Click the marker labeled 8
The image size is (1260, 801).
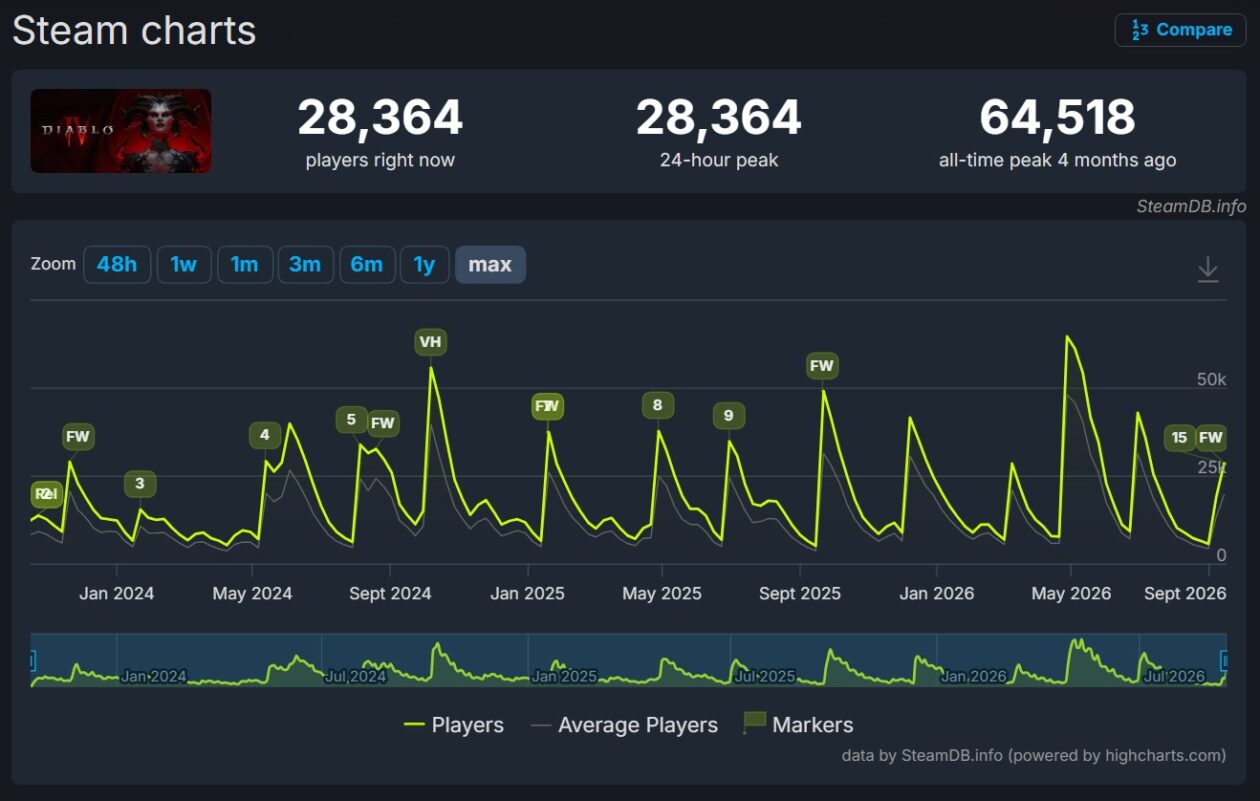tap(657, 405)
